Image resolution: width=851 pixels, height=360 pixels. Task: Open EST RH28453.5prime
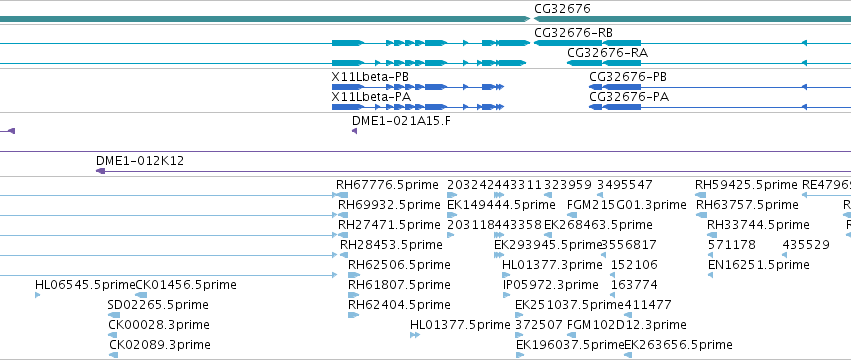pos(391,245)
